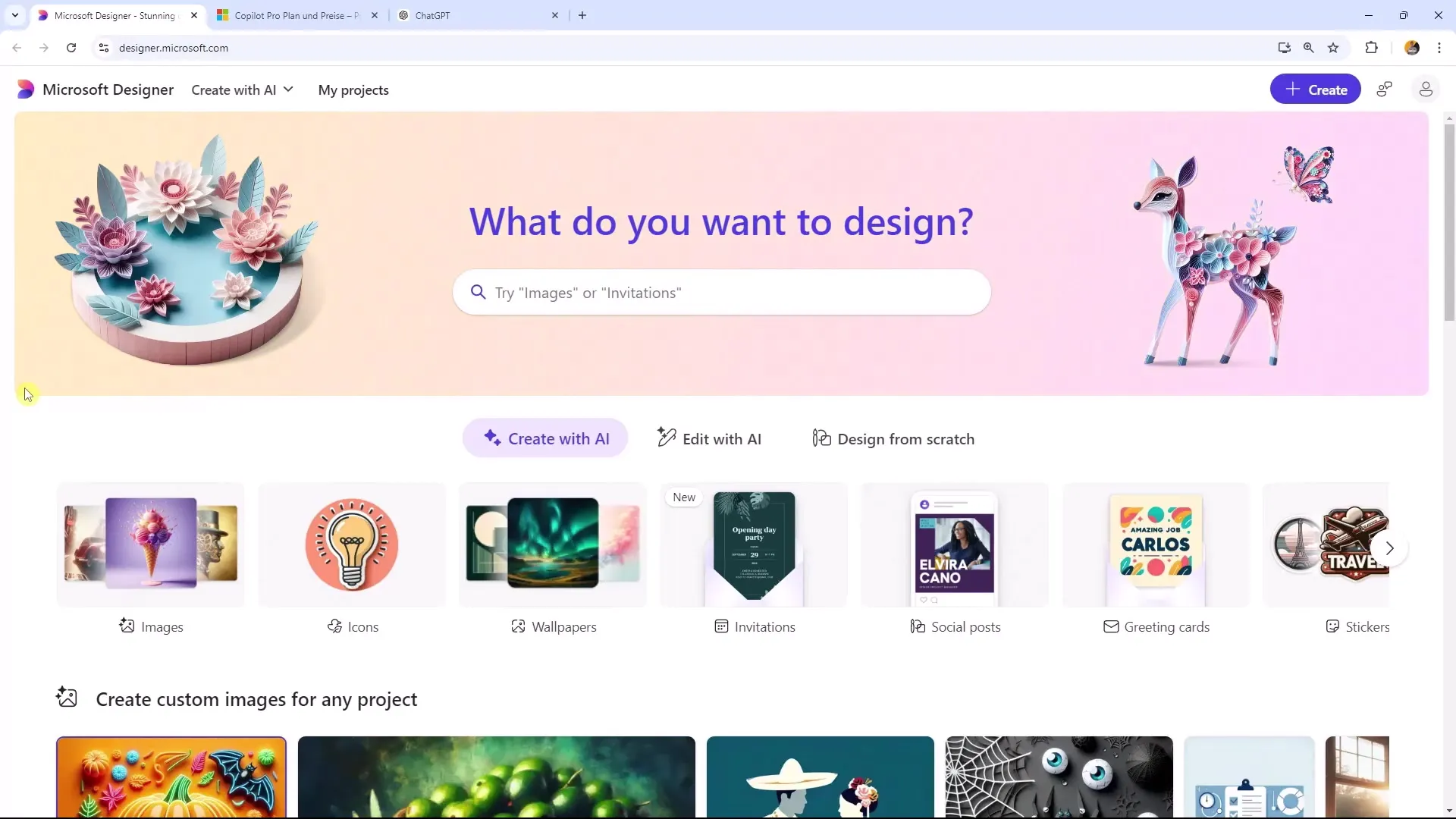The image size is (1456, 819).
Task: Toggle the Create with AI active filter
Action: [547, 439]
